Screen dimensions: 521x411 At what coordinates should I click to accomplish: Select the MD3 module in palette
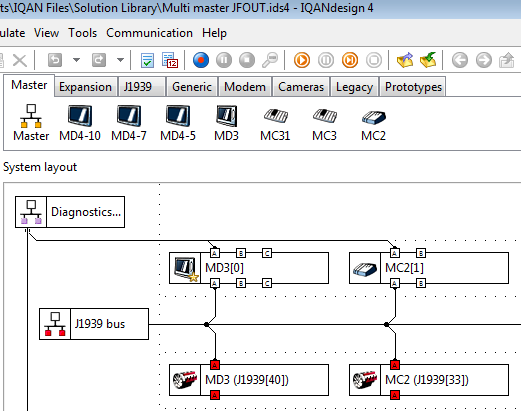coord(226,123)
